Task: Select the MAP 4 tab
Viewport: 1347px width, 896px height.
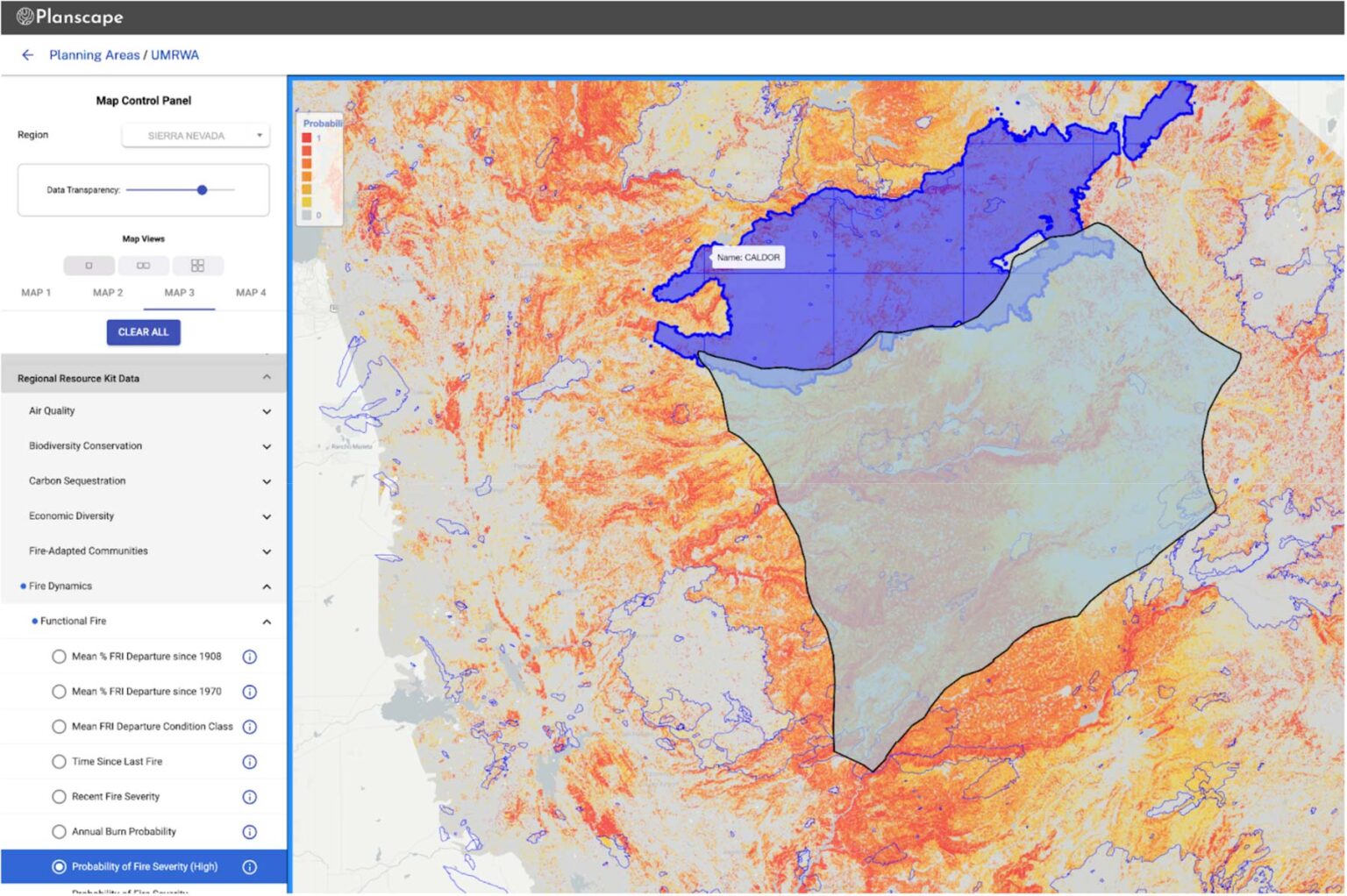Action: pyautogui.click(x=251, y=292)
